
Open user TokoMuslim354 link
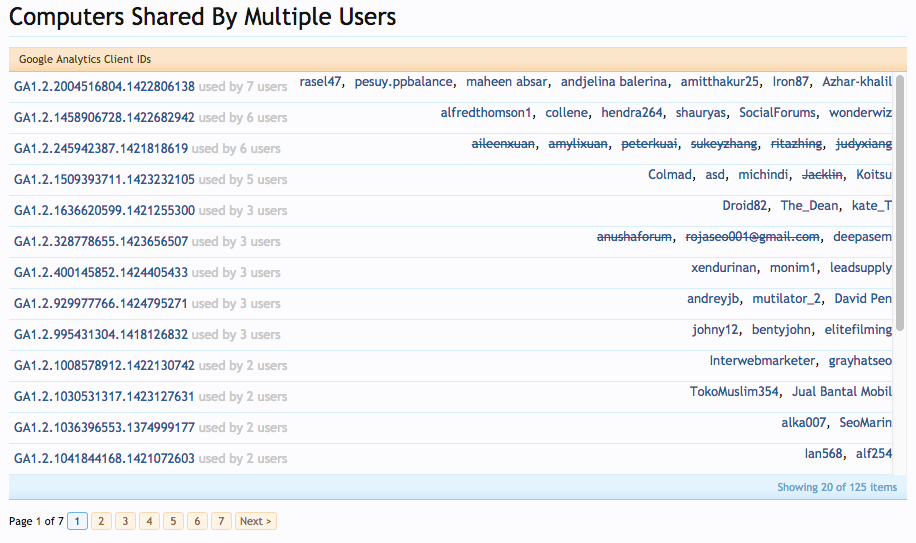tap(734, 391)
